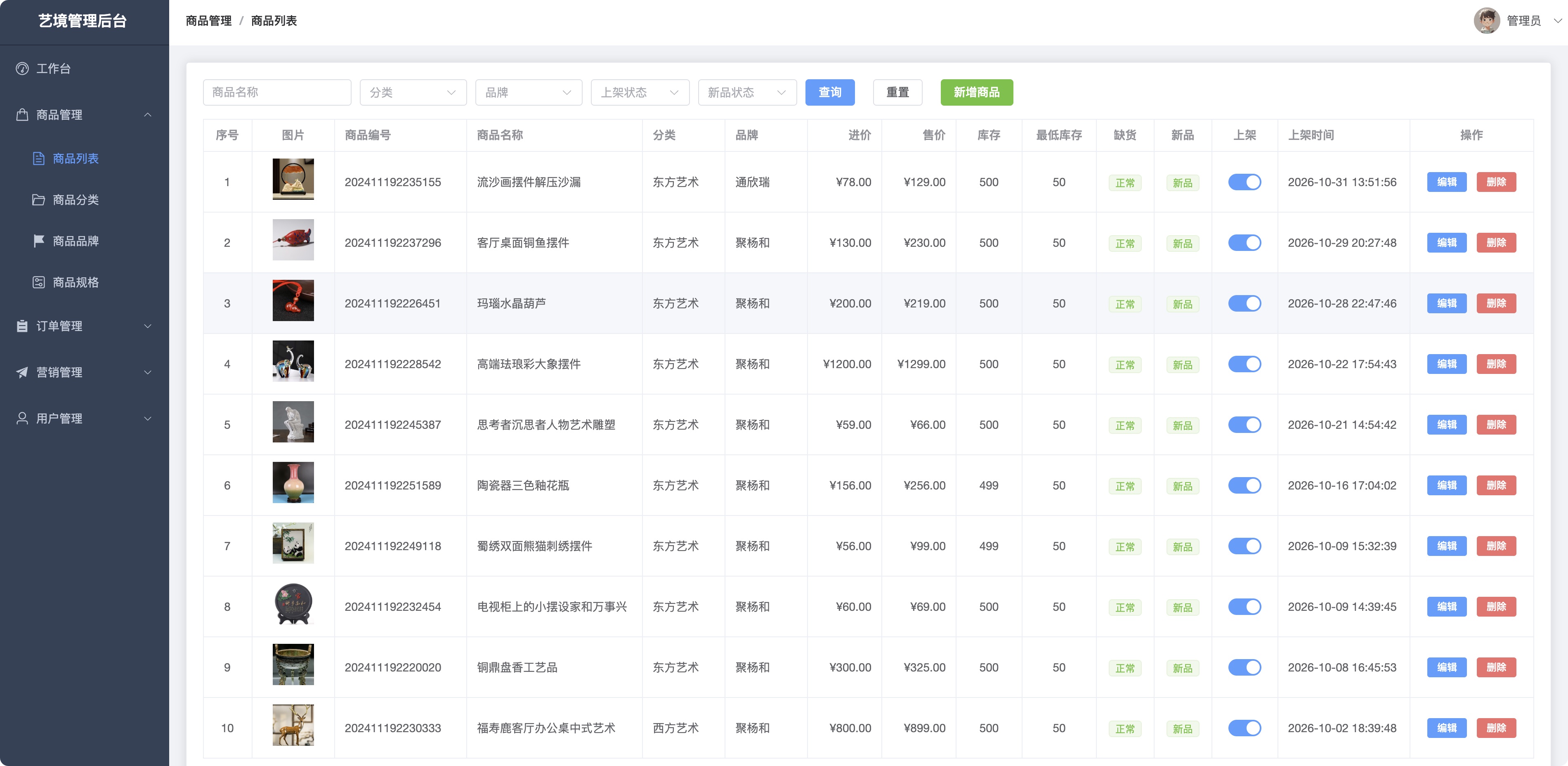Open the 品牌 filter dropdown
The width and height of the screenshot is (1568, 766).
(x=528, y=92)
